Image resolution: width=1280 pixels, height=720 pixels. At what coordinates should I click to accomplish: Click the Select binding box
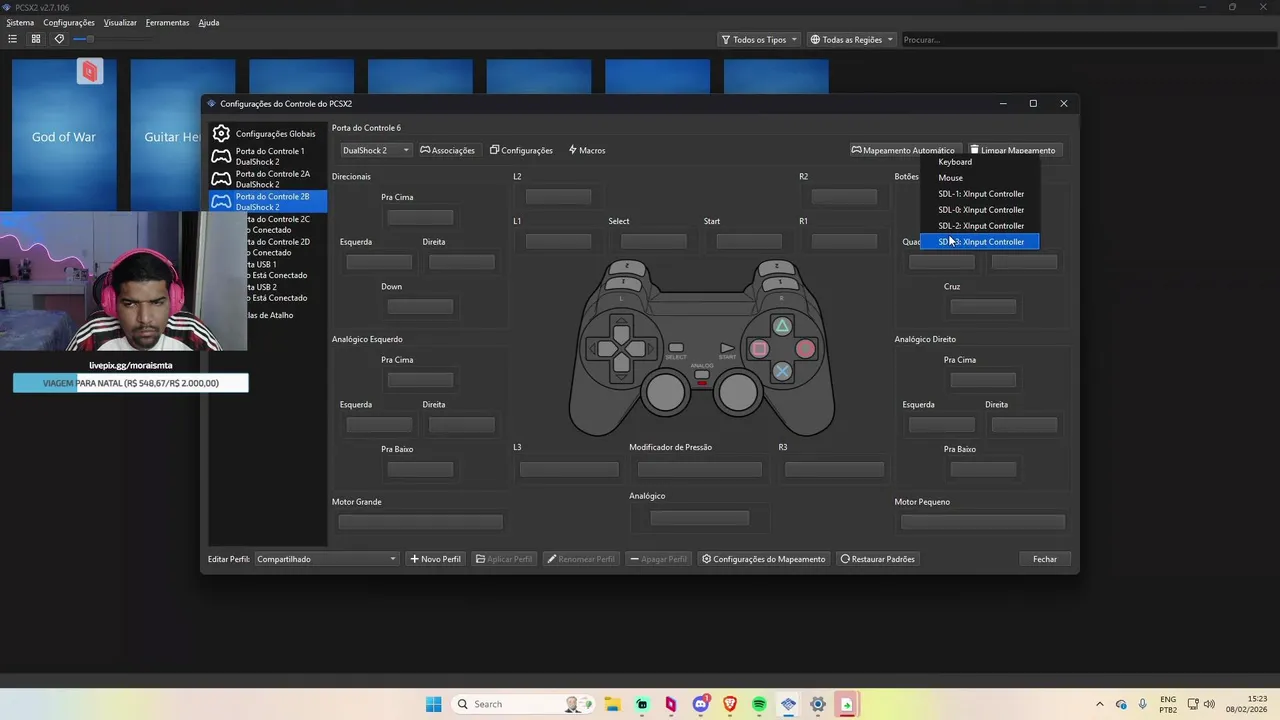[653, 241]
